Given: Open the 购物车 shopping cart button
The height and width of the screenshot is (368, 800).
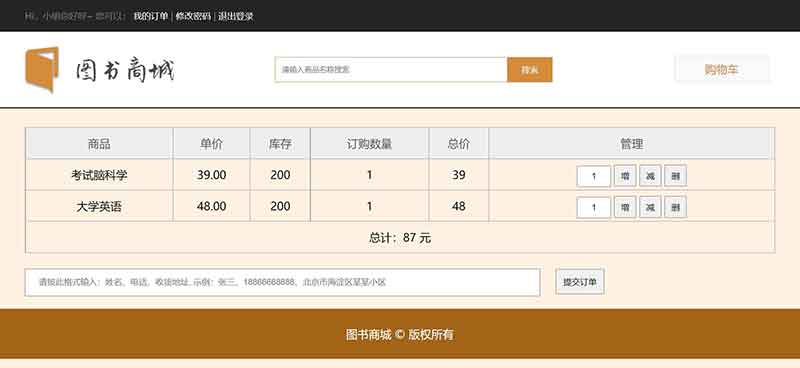Looking at the screenshot, I should tap(722, 69).
